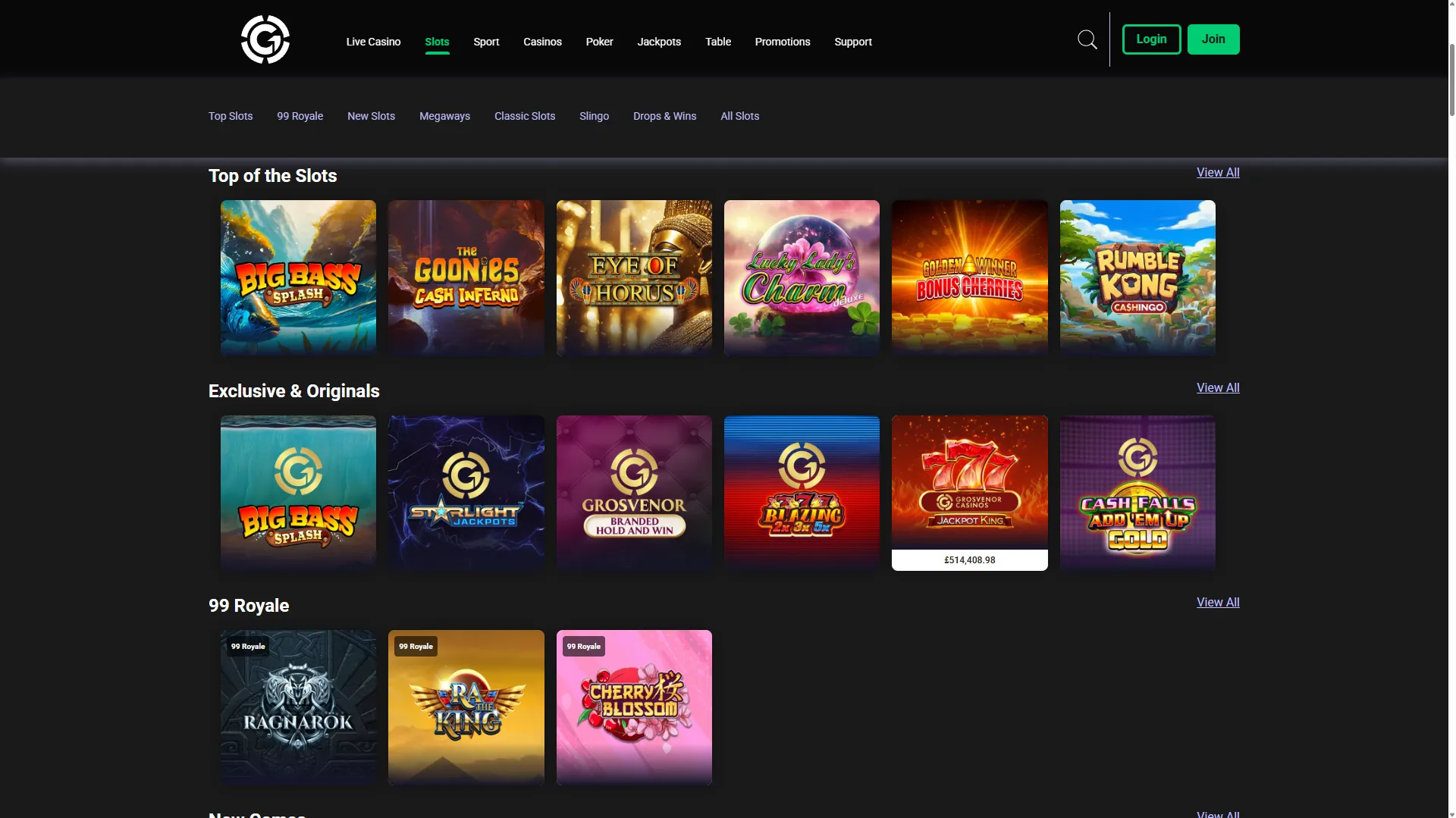1456x818 pixels.
Task: Select Grosvenor Branded Hold and Win
Action: click(634, 493)
